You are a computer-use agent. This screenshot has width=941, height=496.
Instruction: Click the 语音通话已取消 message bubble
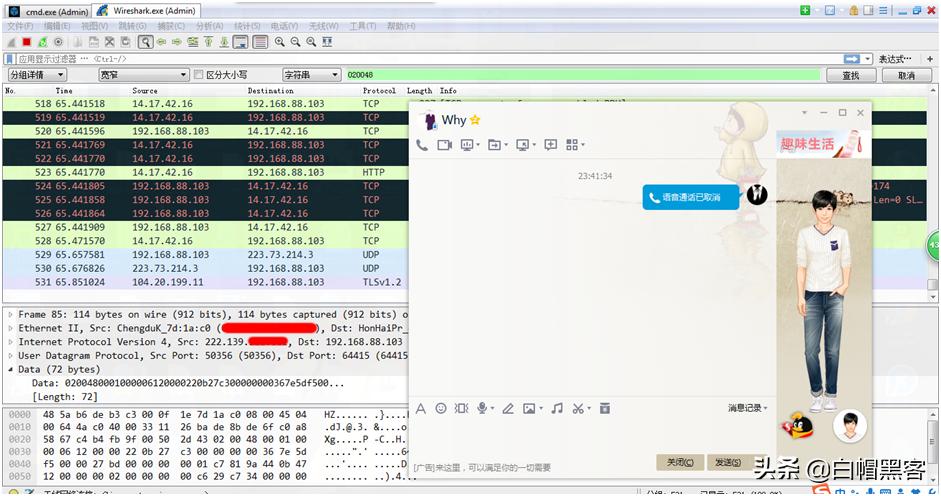691,197
